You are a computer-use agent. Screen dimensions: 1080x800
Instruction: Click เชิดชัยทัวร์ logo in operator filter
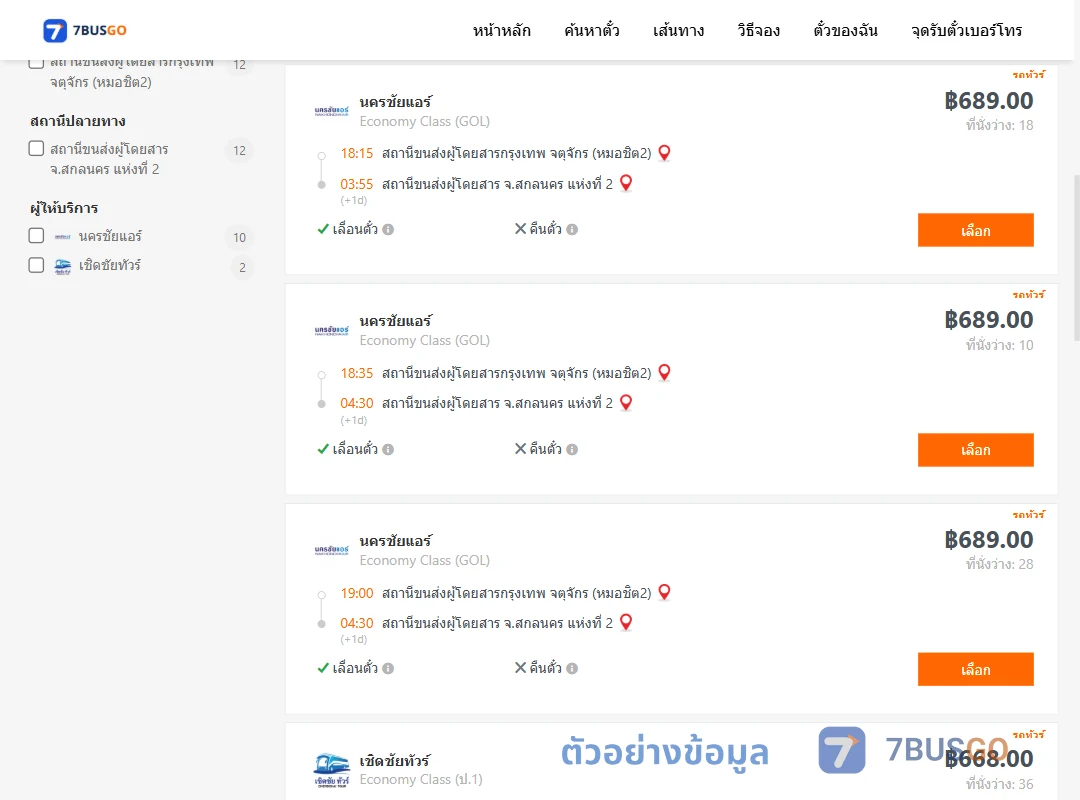[63, 267]
